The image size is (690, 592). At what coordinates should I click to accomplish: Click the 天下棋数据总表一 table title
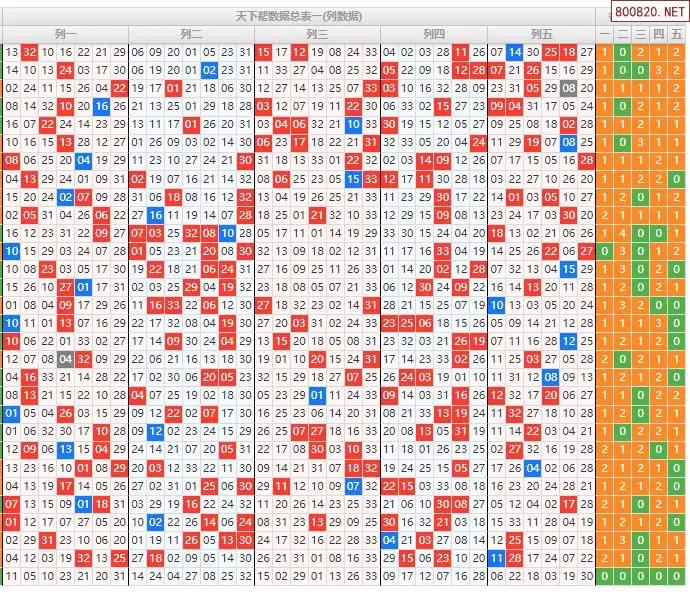click(298, 16)
